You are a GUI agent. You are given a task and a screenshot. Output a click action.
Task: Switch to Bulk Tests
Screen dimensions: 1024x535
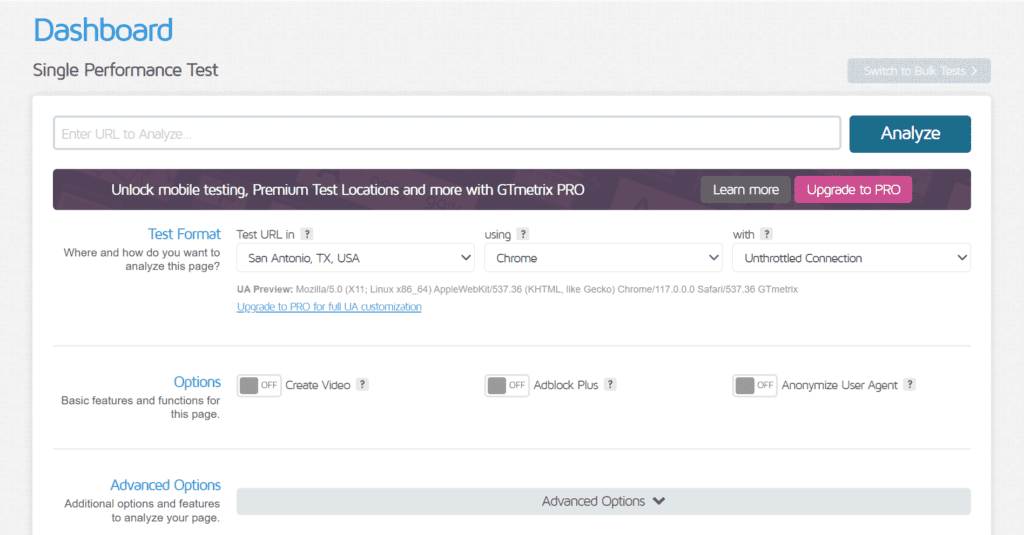click(919, 71)
